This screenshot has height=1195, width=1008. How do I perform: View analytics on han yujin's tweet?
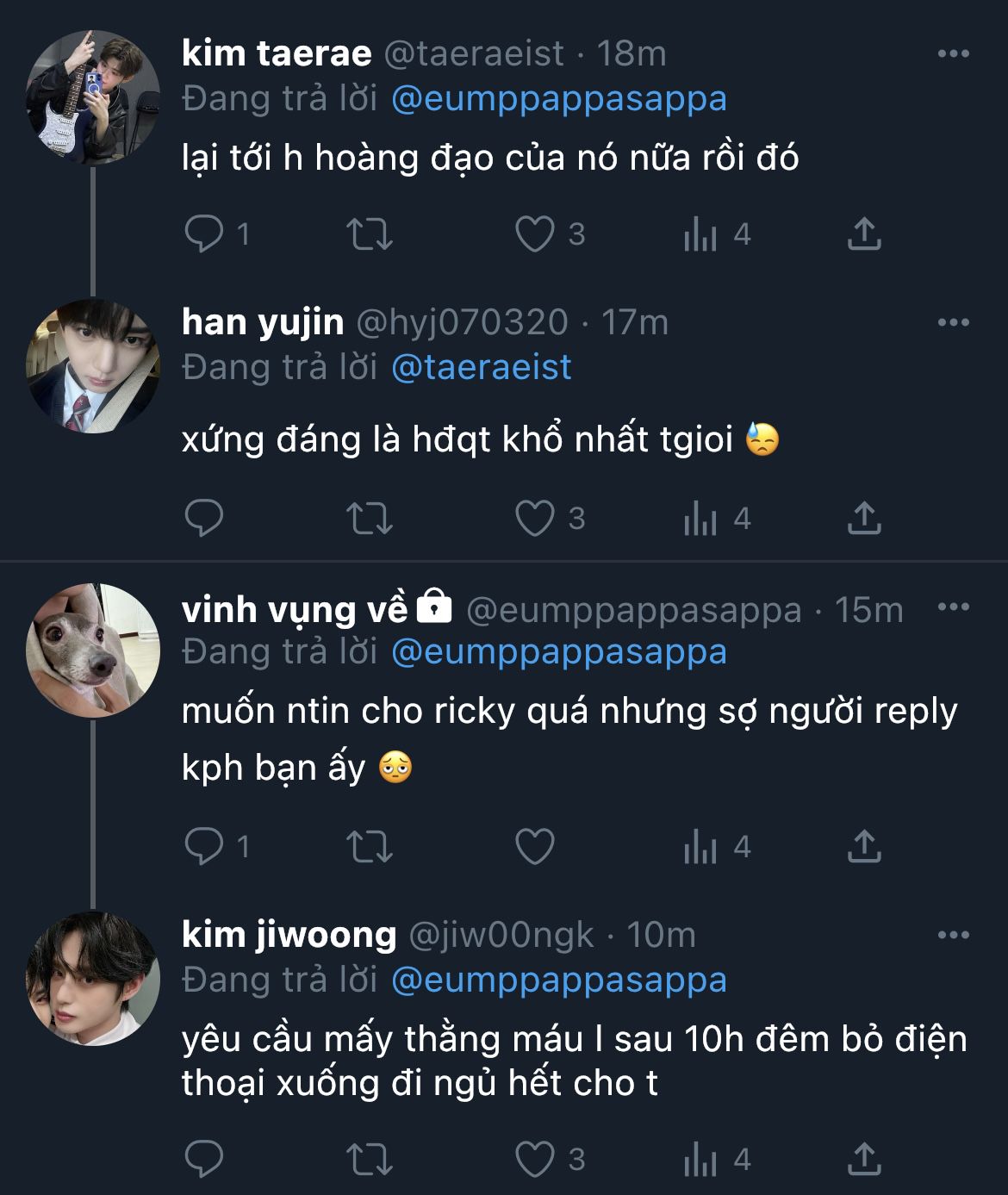(x=700, y=518)
